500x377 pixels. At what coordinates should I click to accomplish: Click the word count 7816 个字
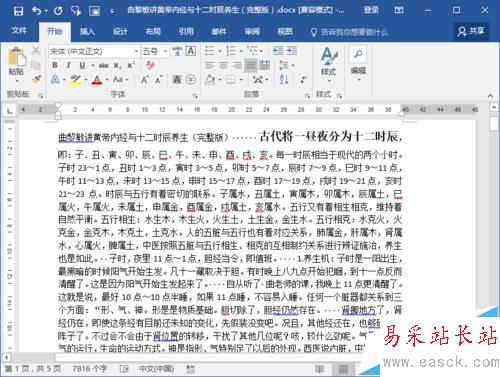click(90, 369)
